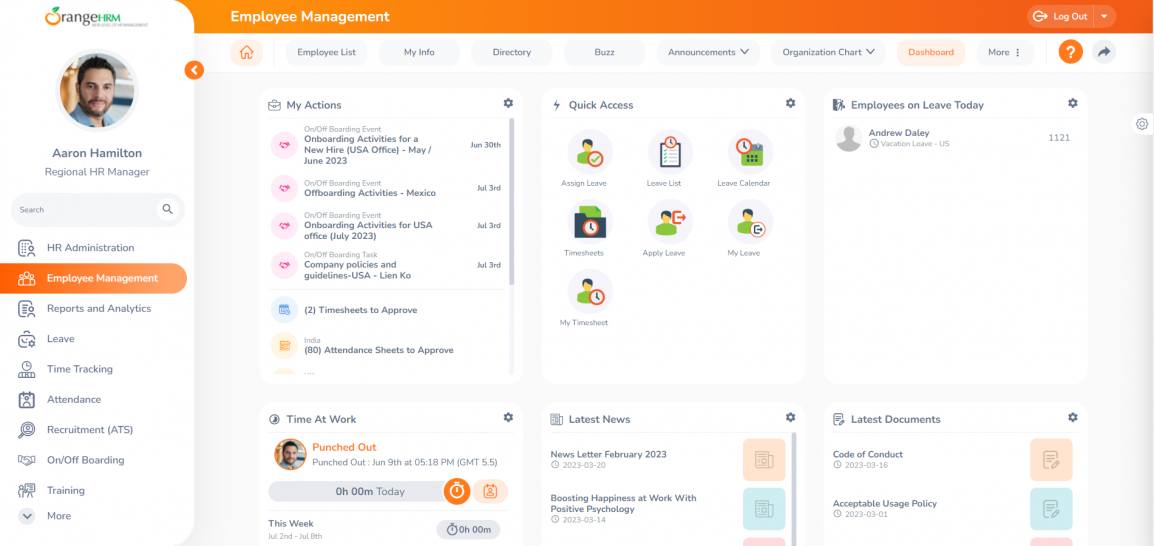Viewport: 1154px width, 546px height.
Task: Switch to the Employee List tab
Action: (x=326, y=52)
